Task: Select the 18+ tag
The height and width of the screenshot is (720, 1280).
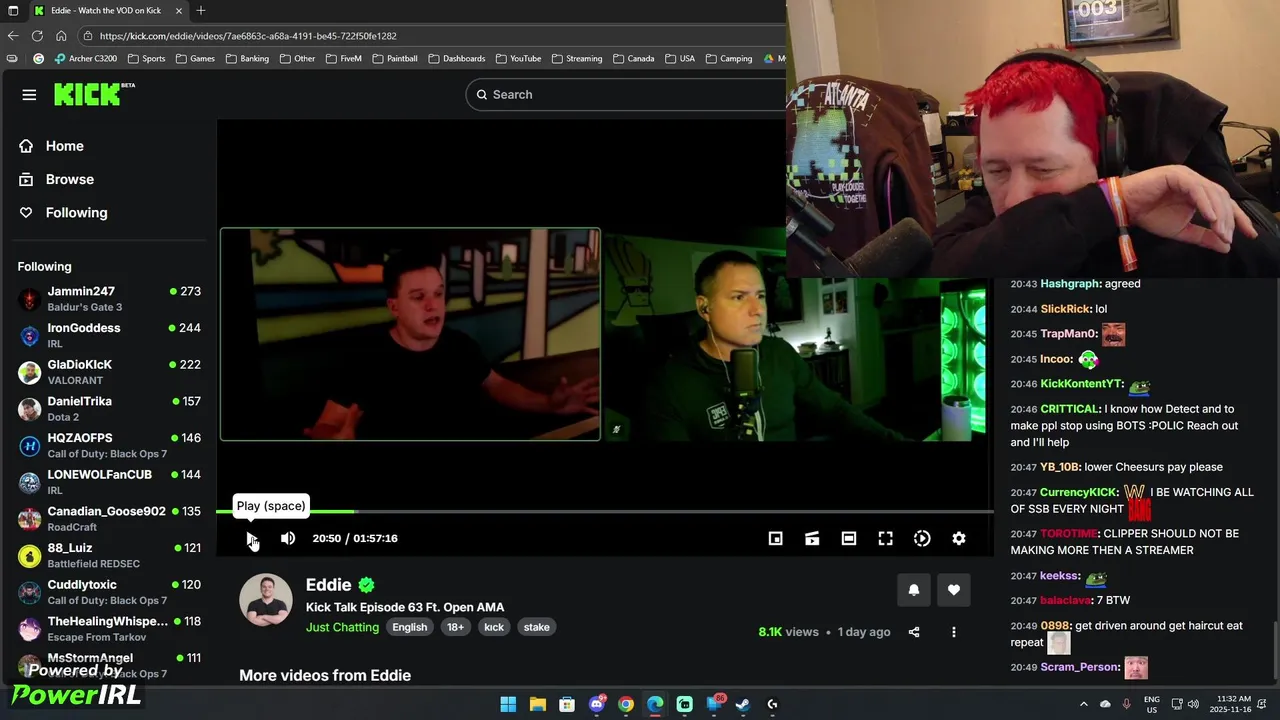Action: point(455,627)
